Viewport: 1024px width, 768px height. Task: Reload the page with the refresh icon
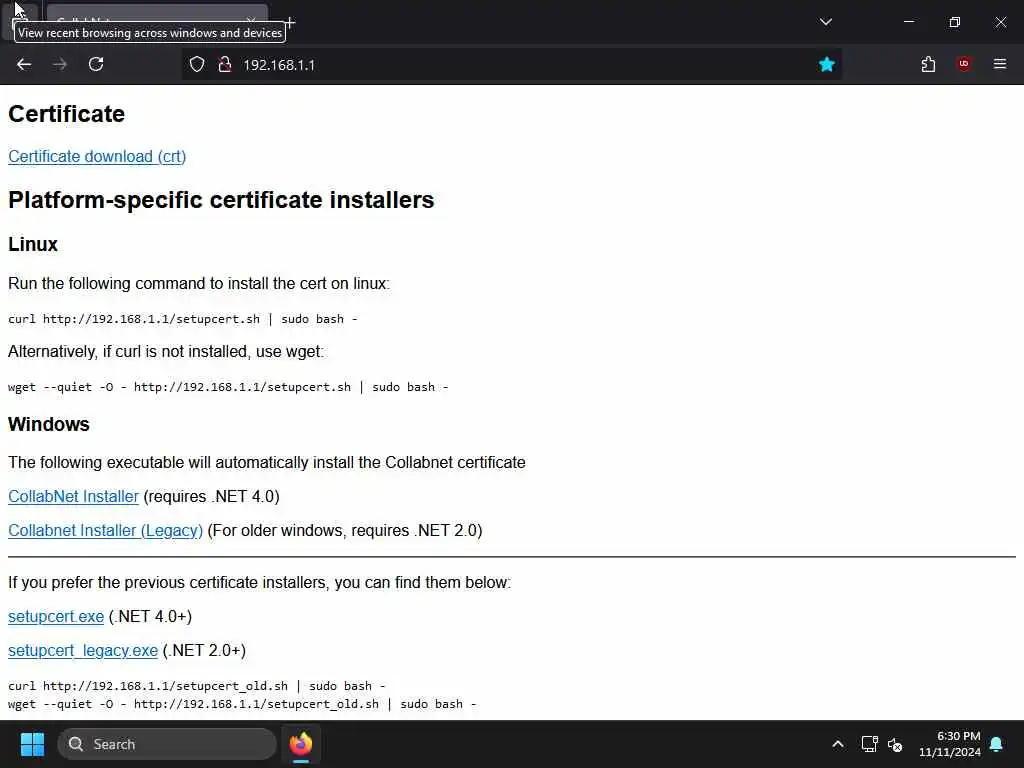[x=96, y=64]
